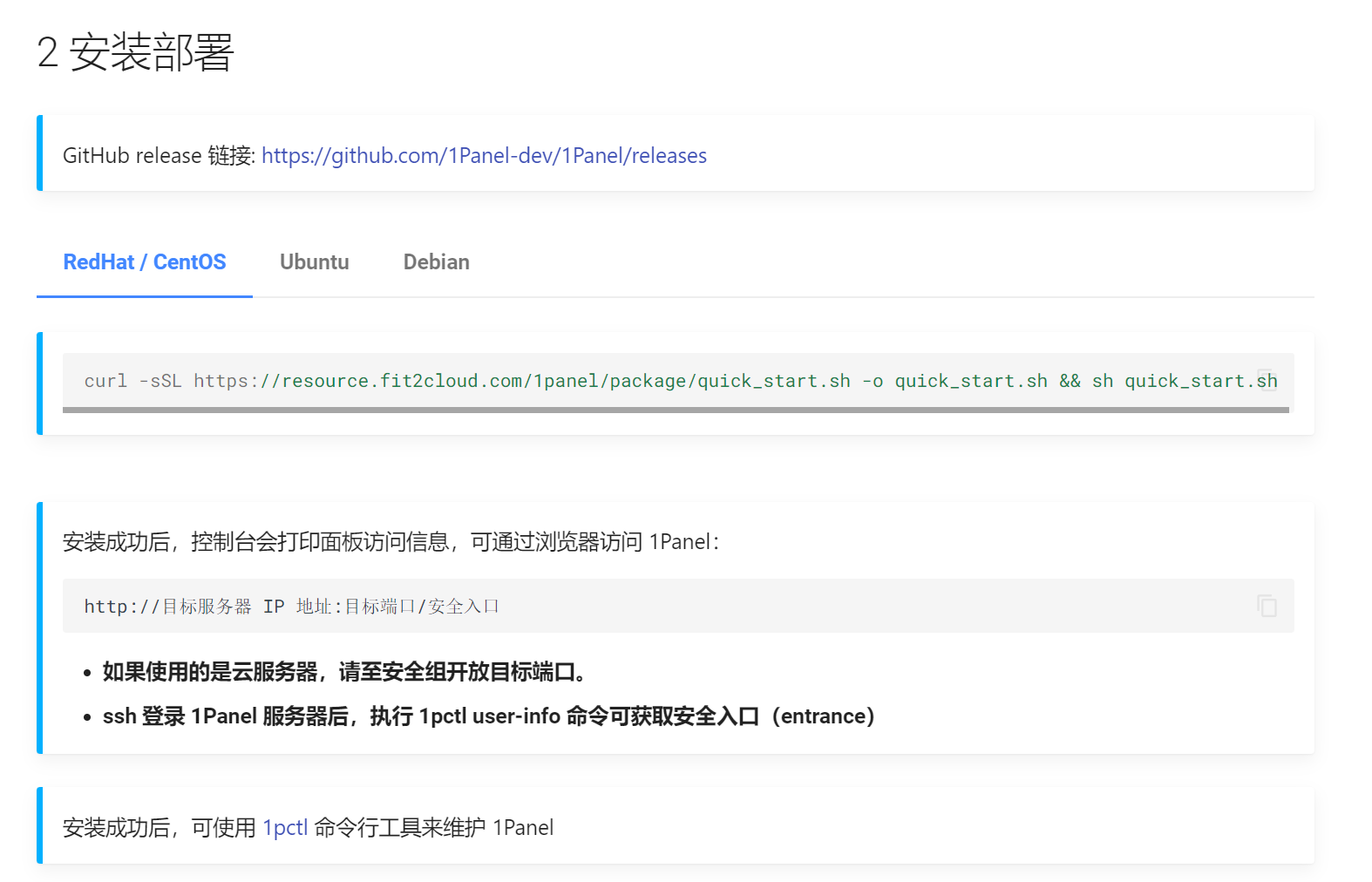Click the horizontal scrollbar under the curl command

[x=676, y=410]
